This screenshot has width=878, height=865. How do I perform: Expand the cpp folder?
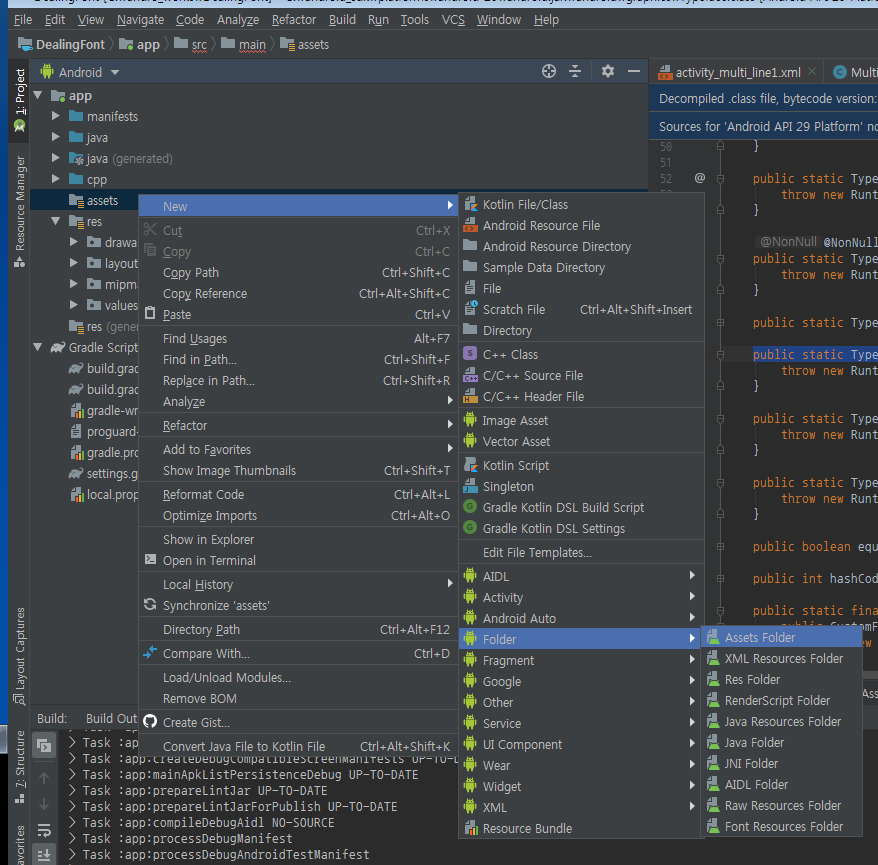click(x=55, y=179)
